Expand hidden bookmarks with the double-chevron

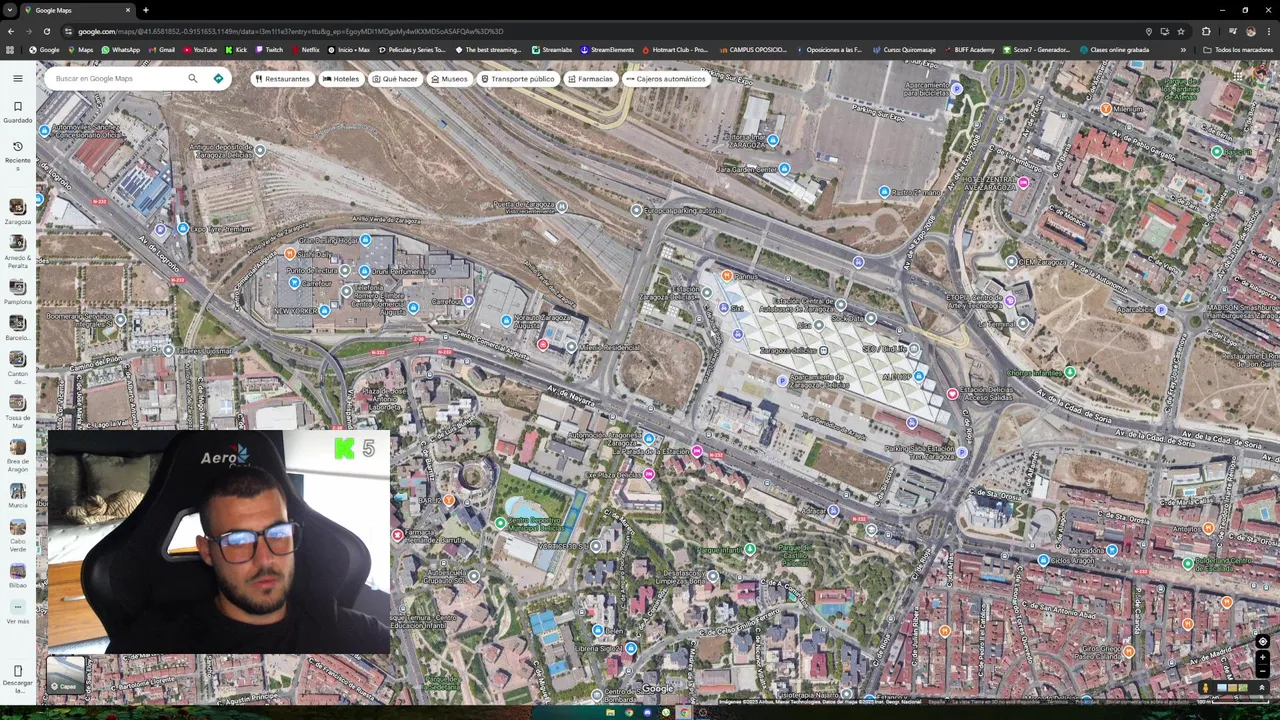tap(1183, 50)
